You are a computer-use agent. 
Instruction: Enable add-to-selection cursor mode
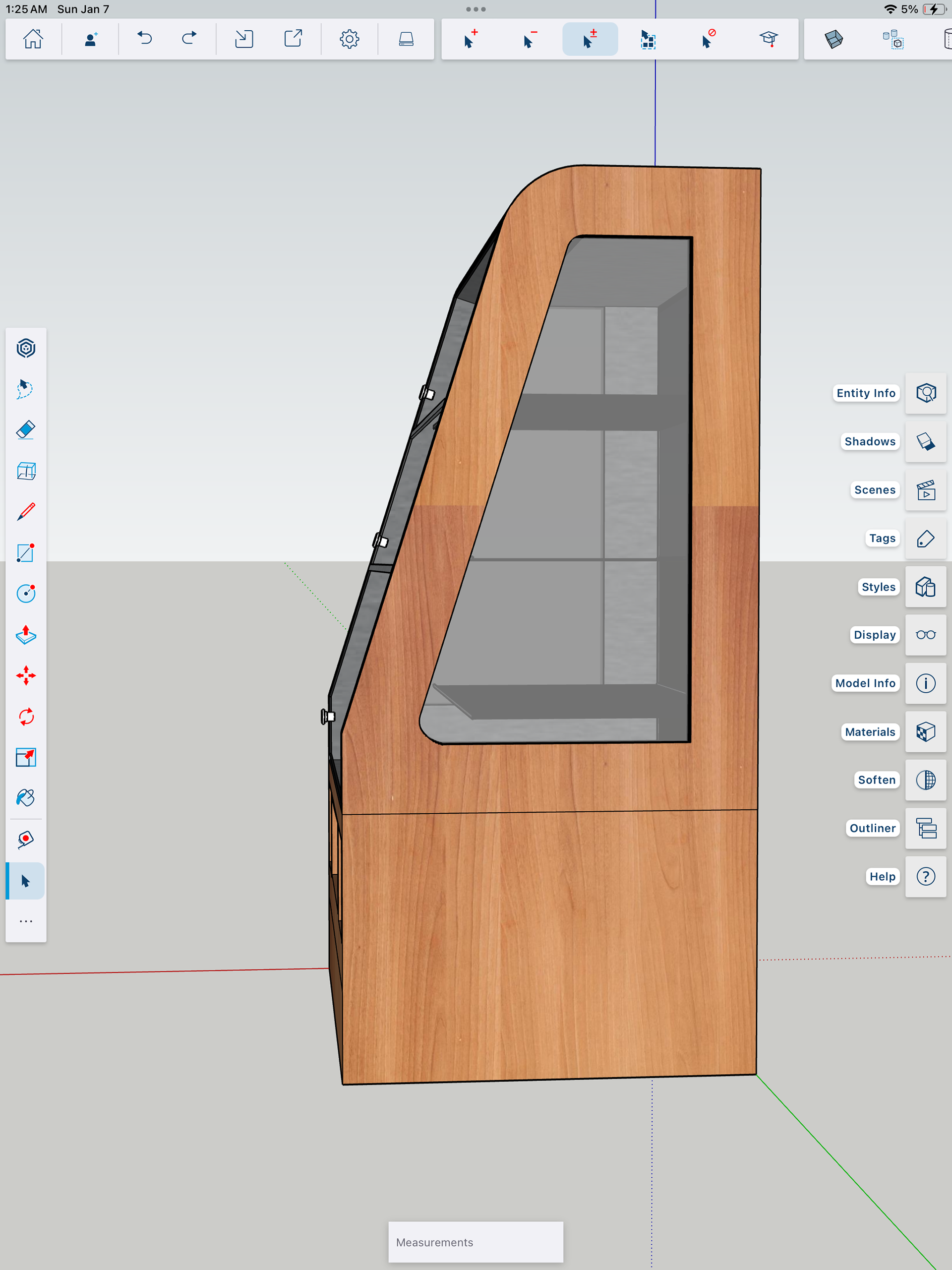470,39
